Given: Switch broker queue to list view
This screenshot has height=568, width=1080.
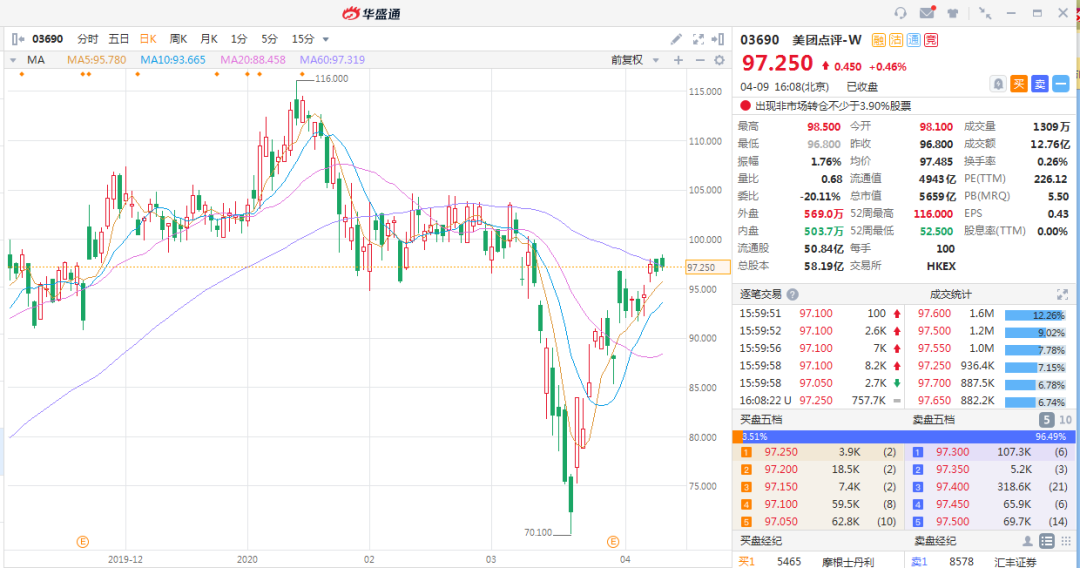Looking at the screenshot, I should (x=1046, y=540).
